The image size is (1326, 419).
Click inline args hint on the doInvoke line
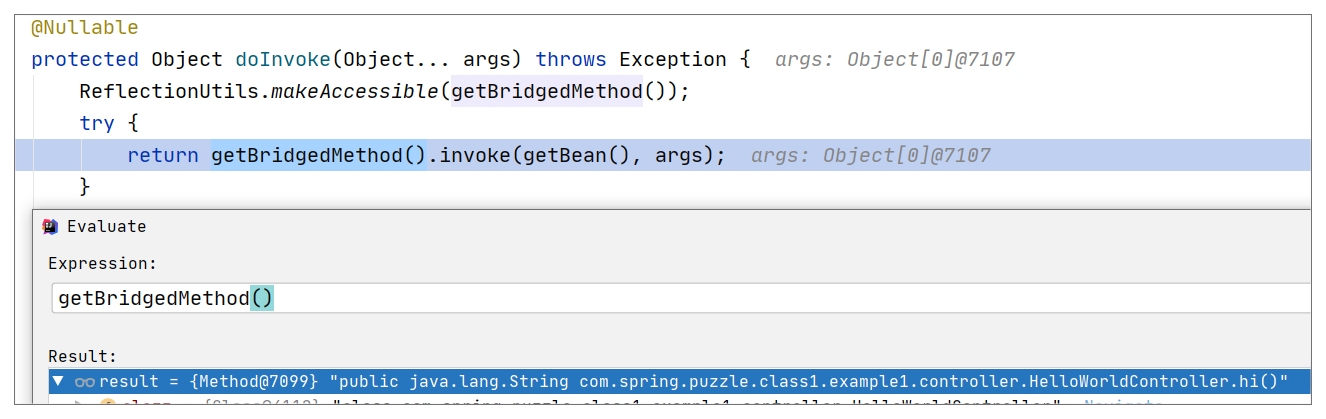[893, 60]
